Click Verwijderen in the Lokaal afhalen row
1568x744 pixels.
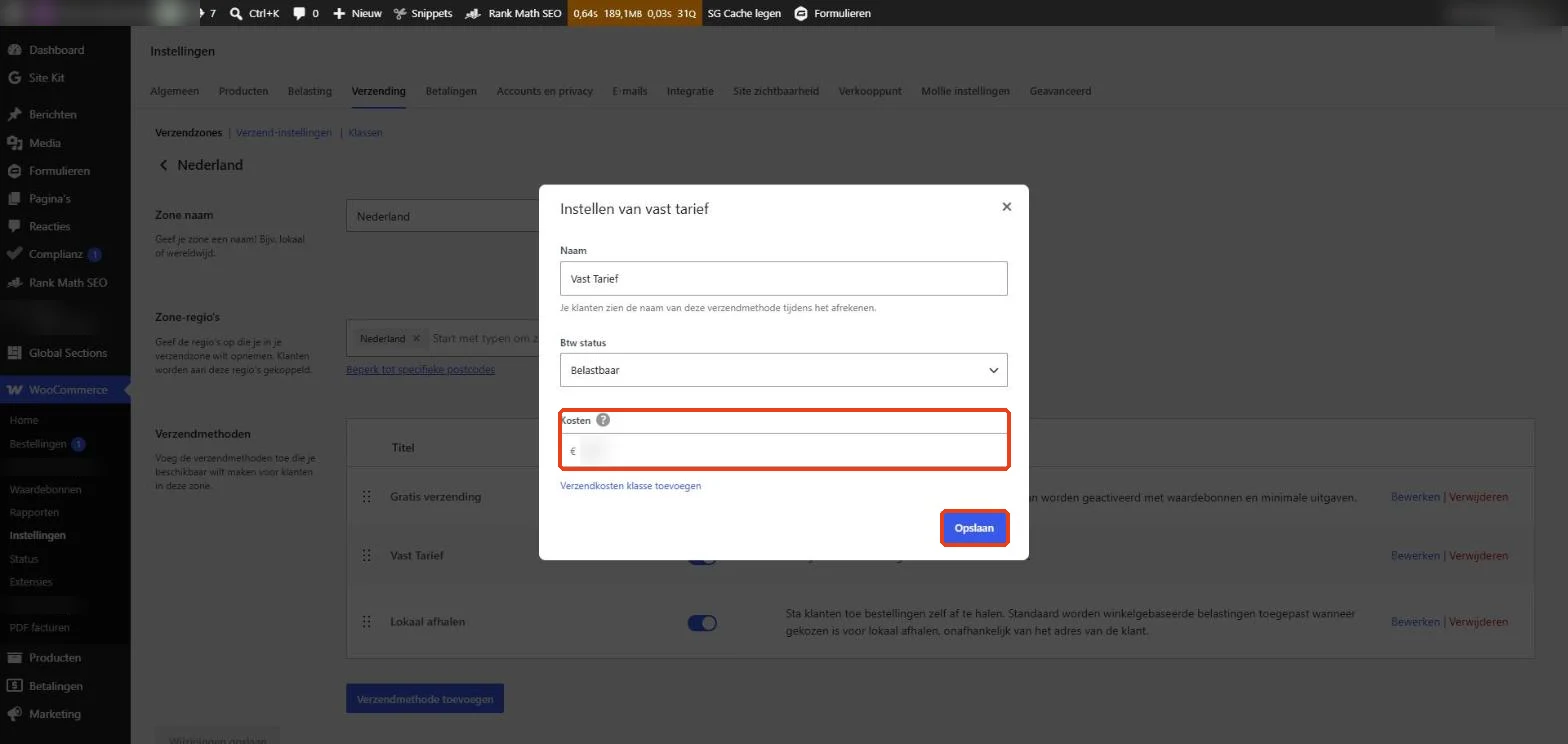1479,622
